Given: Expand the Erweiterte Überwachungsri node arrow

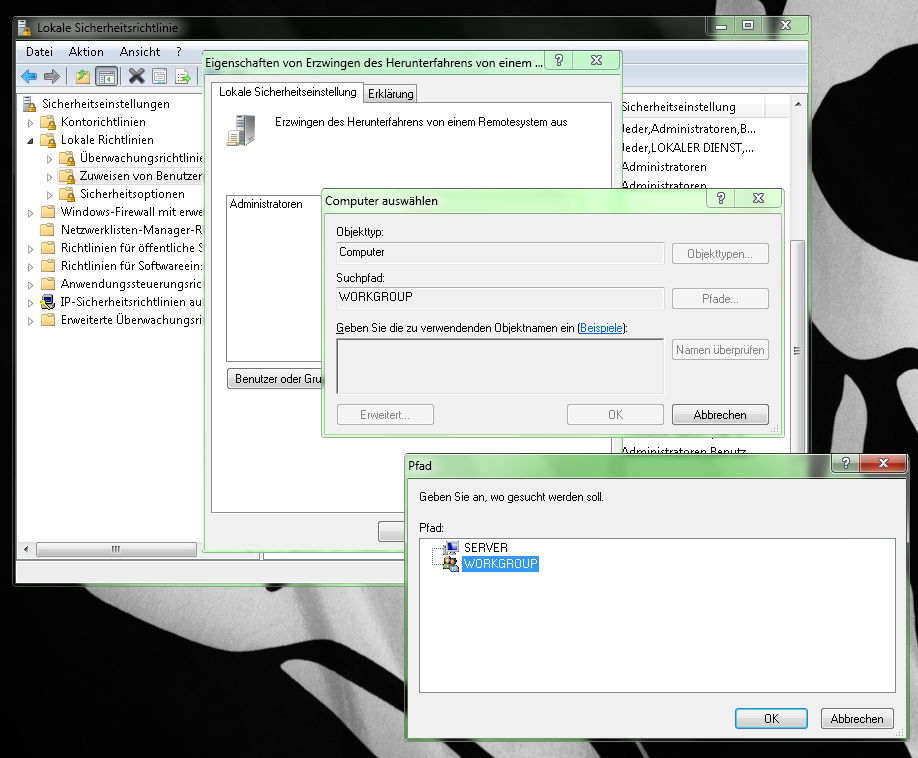Looking at the screenshot, I should click(x=30, y=321).
